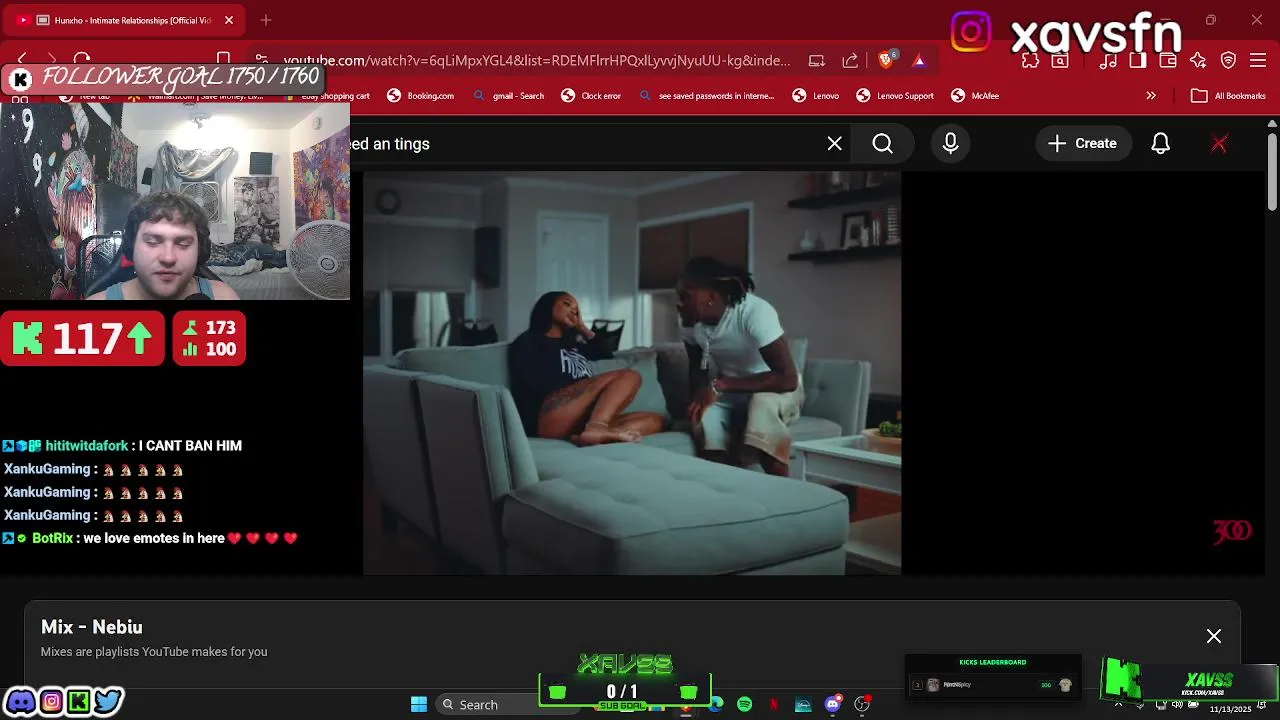Open the Clock error bookmark
The image size is (1280, 720).
[591, 96]
